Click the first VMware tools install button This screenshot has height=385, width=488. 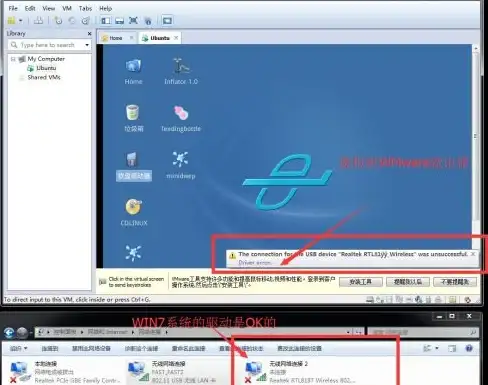click(361, 282)
